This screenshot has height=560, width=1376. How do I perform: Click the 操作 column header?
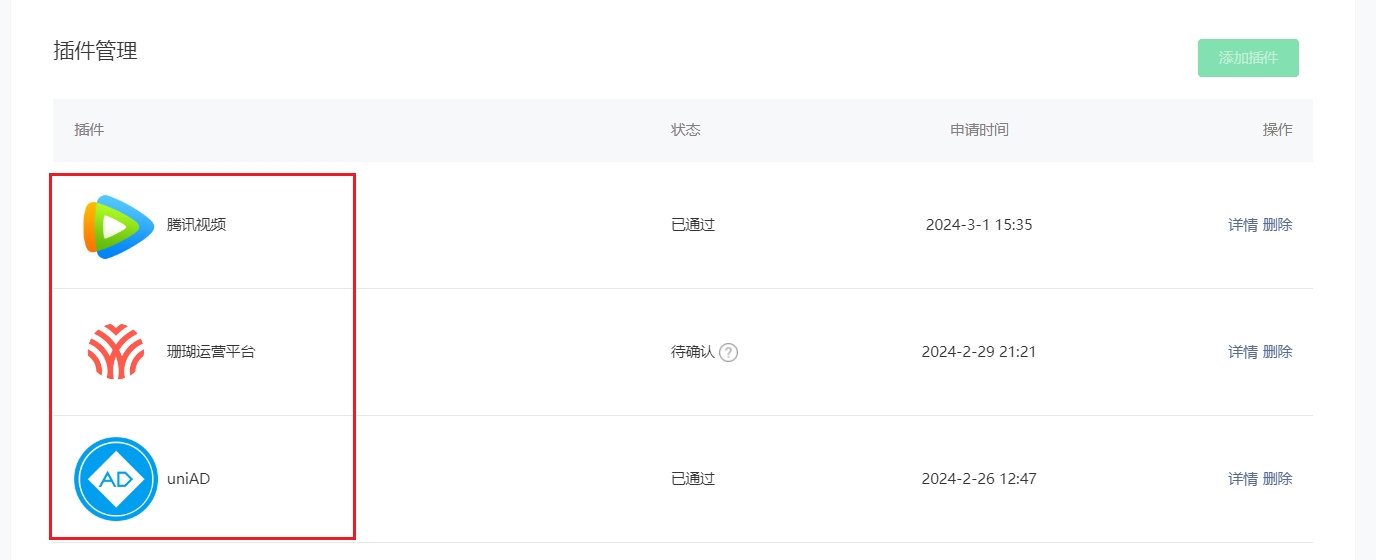tap(1278, 130)
